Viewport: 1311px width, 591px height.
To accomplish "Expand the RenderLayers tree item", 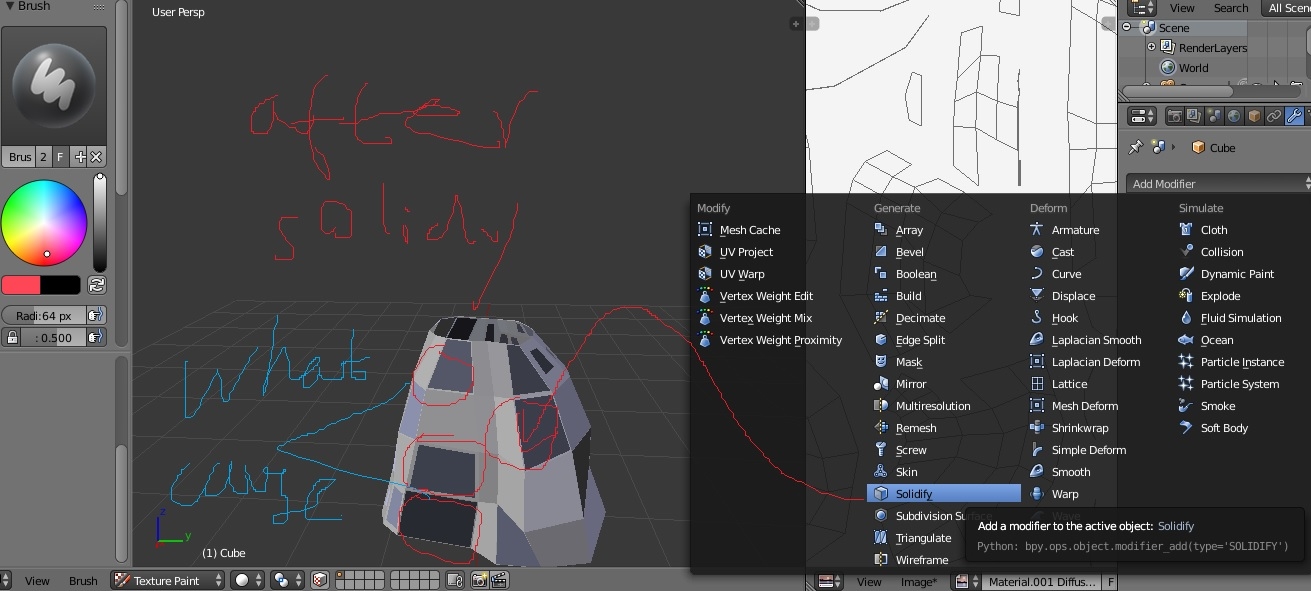I will pyautogui.click(x=1151, y=47).
